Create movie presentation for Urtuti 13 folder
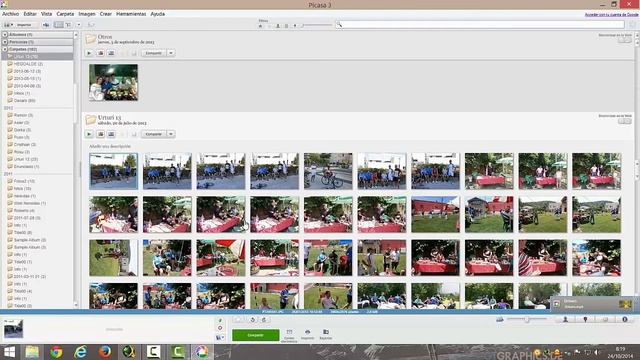 pos(111,134)
